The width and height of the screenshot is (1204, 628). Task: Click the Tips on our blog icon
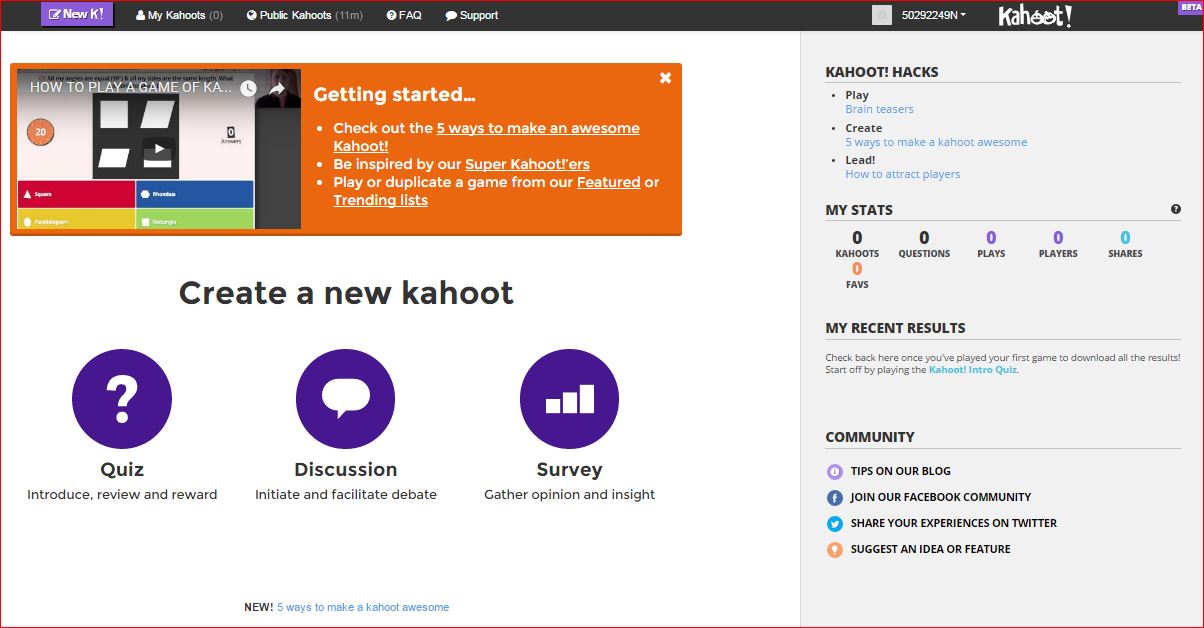coord(835,471)
